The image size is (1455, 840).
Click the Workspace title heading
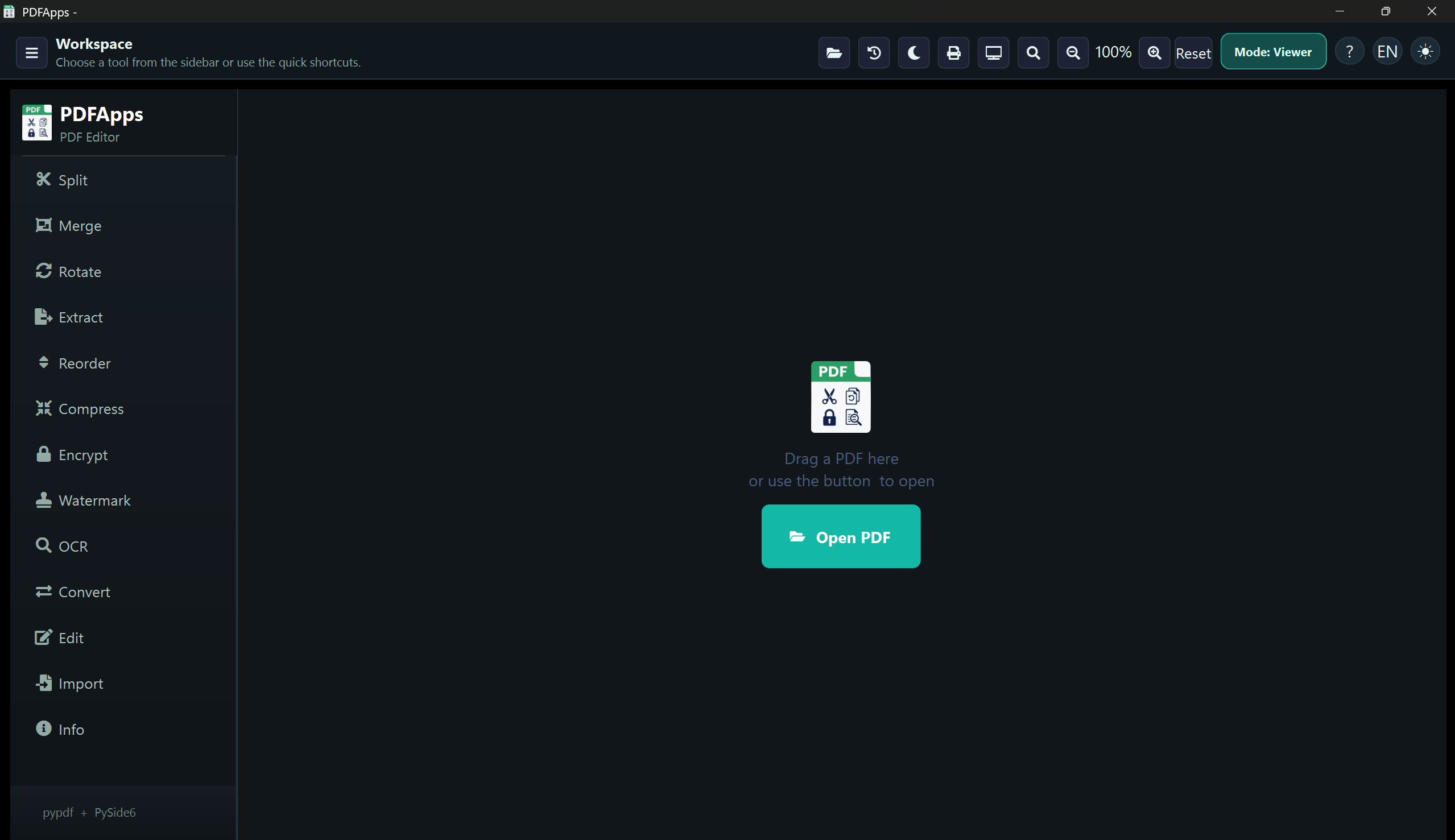tap(94, 44)
